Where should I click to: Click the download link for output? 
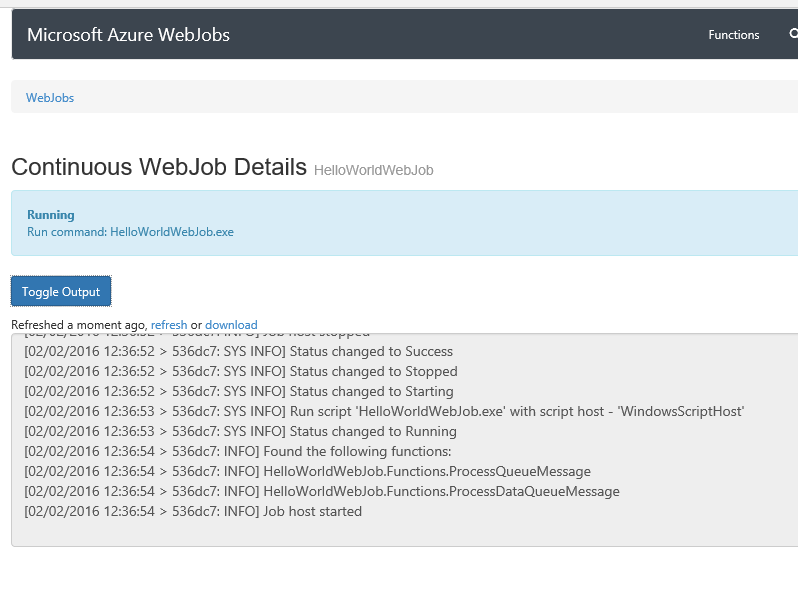[x=231, y=325]
